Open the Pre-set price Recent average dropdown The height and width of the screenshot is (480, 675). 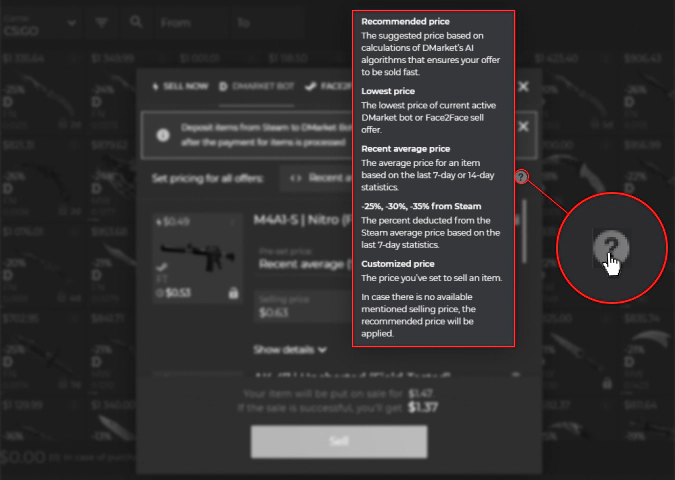pyautogui.click(x=305, y=259)
